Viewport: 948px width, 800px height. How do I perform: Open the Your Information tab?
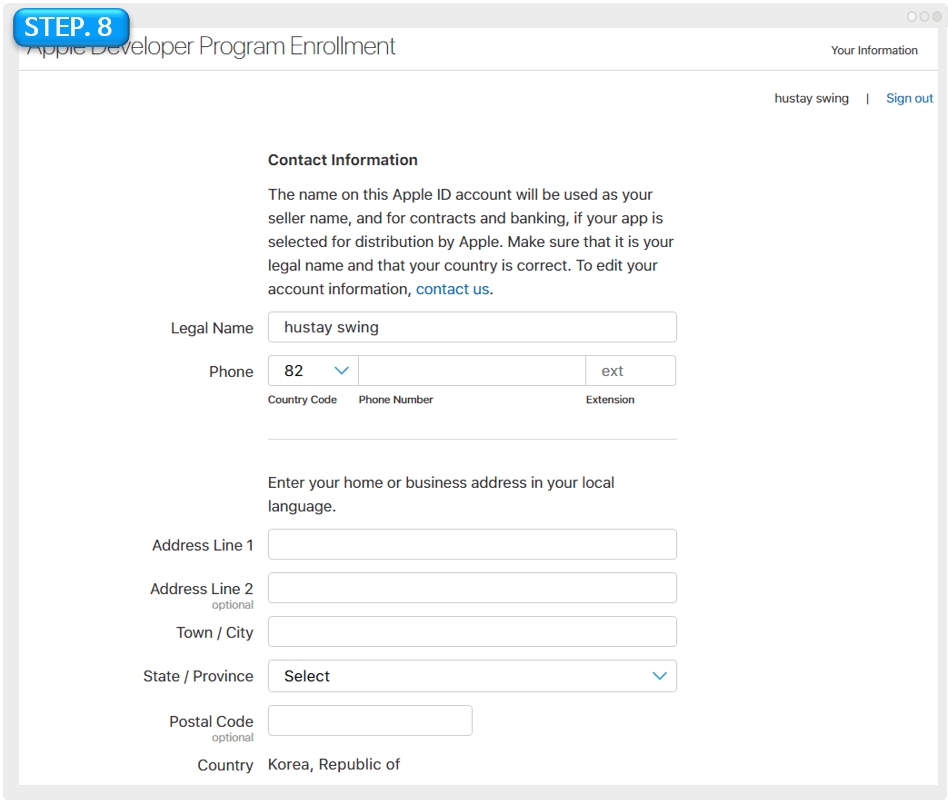(874, 50)
